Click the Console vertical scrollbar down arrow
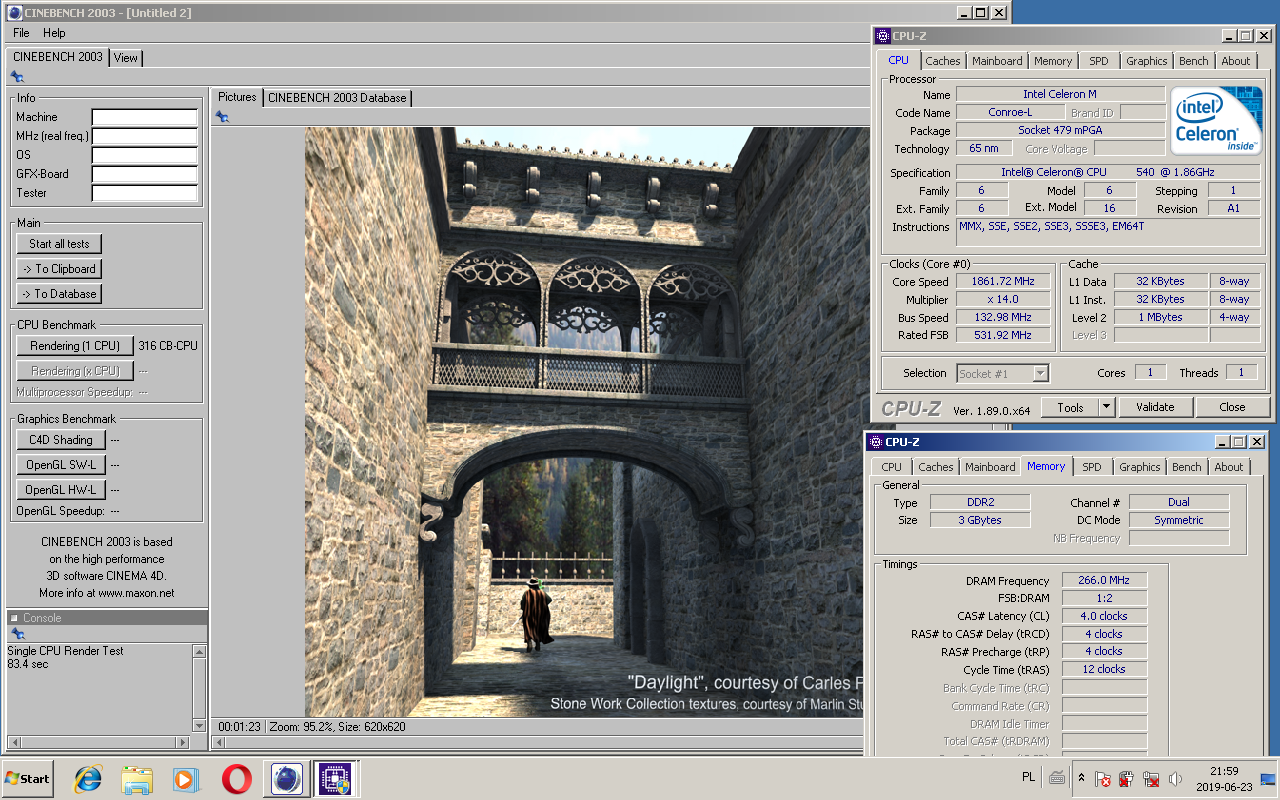The height and width of the screenshot is (800, 1280). click(x=199, y=726)
